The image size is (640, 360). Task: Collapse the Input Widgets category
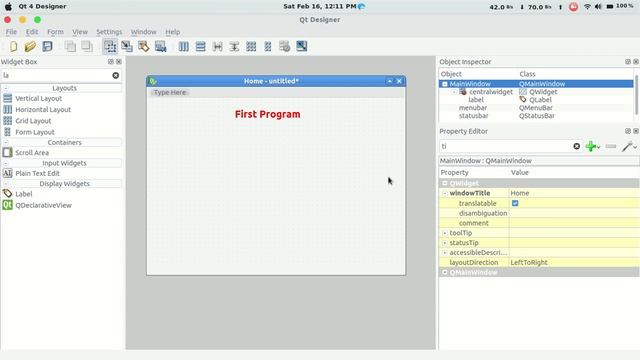(6, 163)
